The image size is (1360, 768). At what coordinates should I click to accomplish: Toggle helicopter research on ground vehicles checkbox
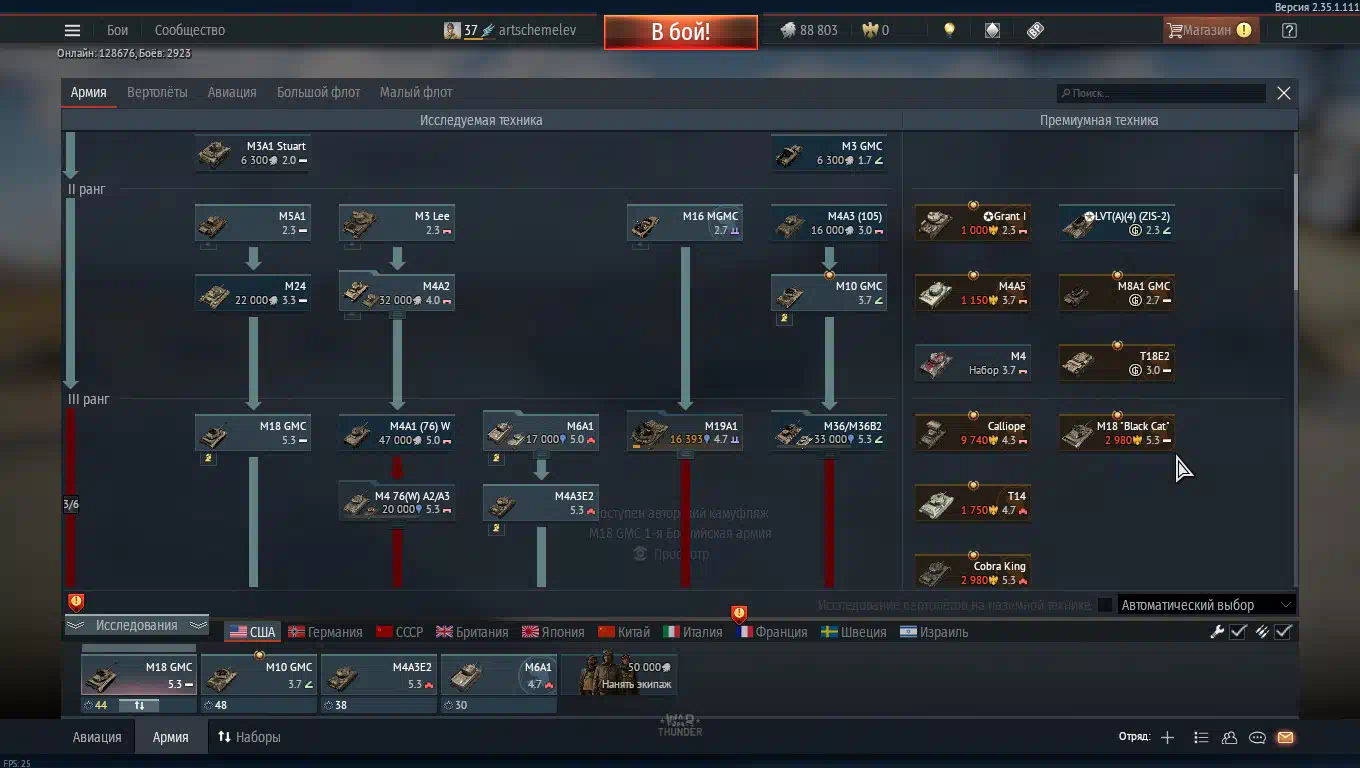[x=1105, y=605]
